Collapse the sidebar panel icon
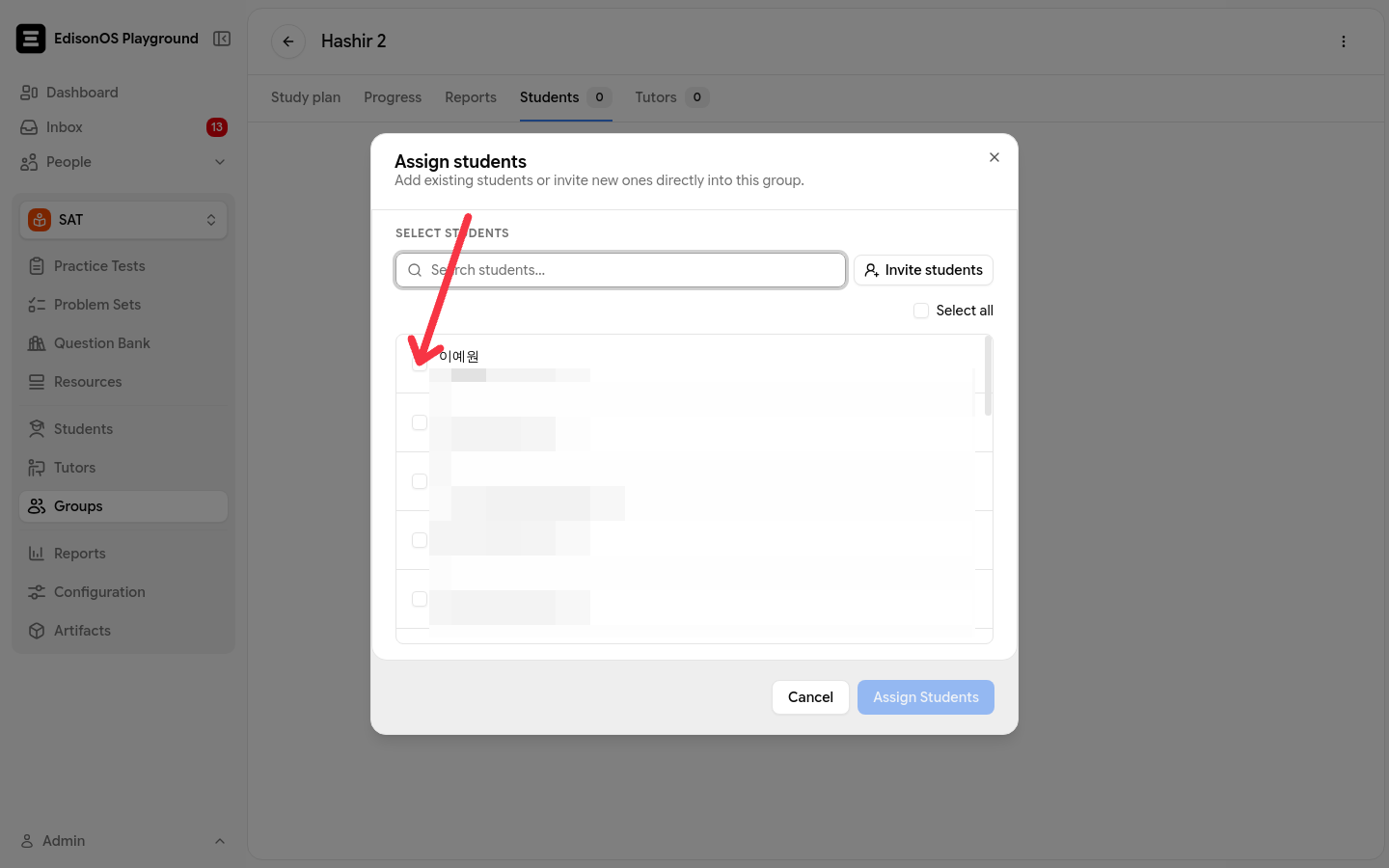The height and width of the screenshot is (868, 1389). [x=222, y=39]
